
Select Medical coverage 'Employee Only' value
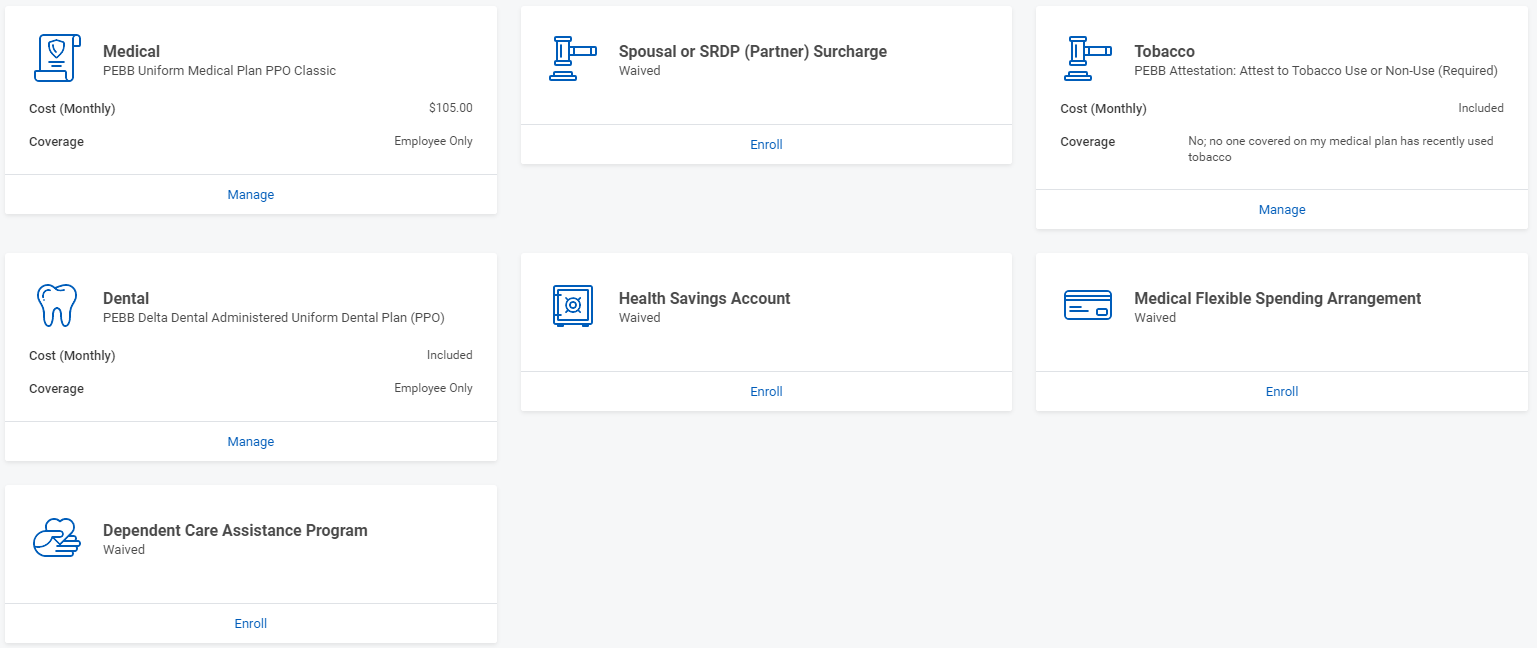pyautogui.click(x=433, y=141)
